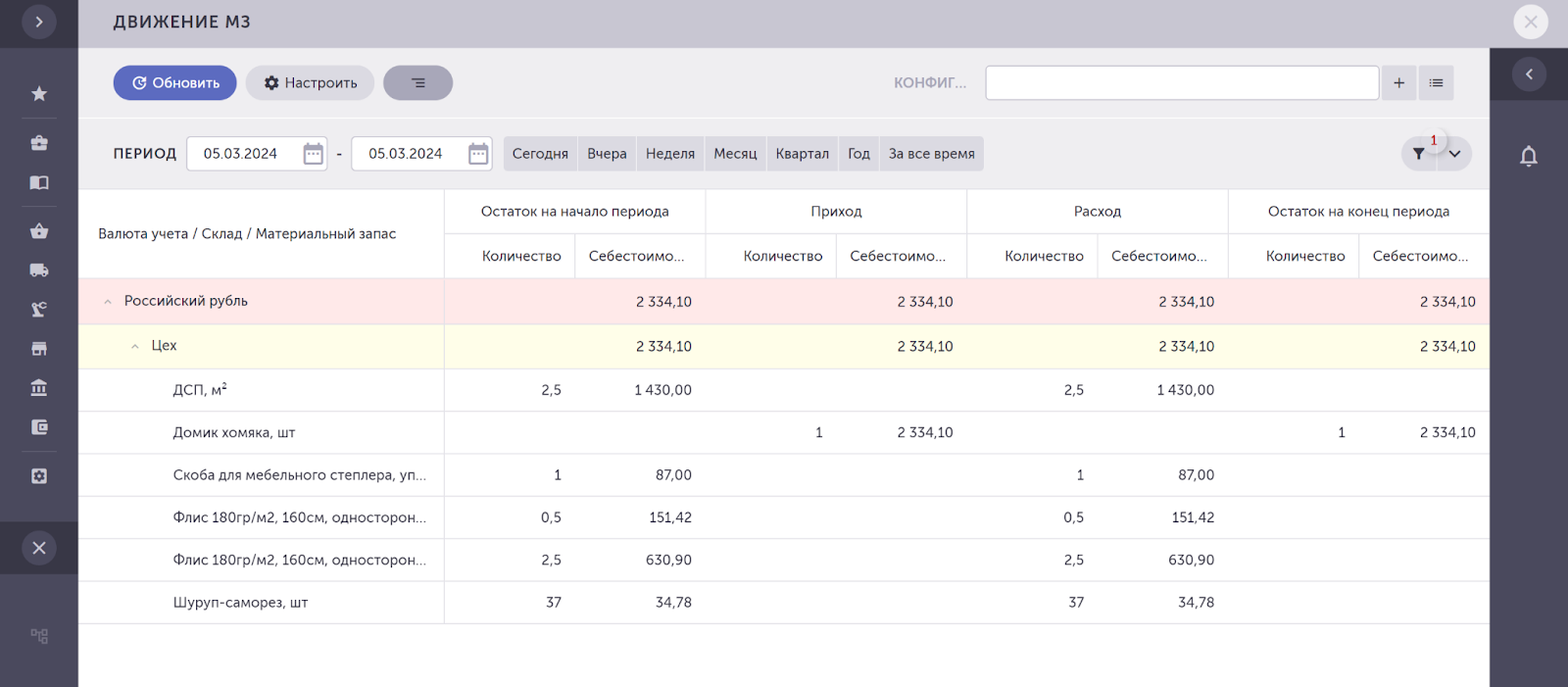
Task: Select the Флис row with cost 151,42
Action: (x=784, y=517)
